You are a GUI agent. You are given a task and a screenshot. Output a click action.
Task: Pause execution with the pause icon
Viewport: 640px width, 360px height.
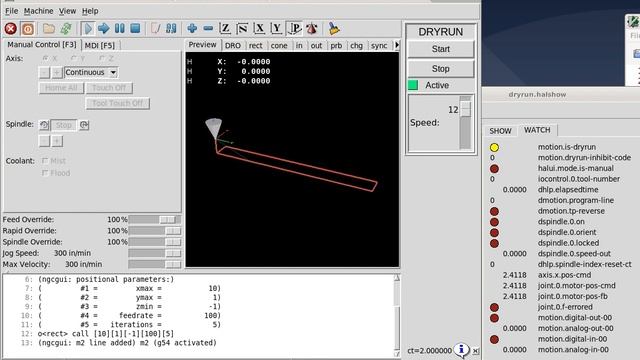click(x=120, y=29)
